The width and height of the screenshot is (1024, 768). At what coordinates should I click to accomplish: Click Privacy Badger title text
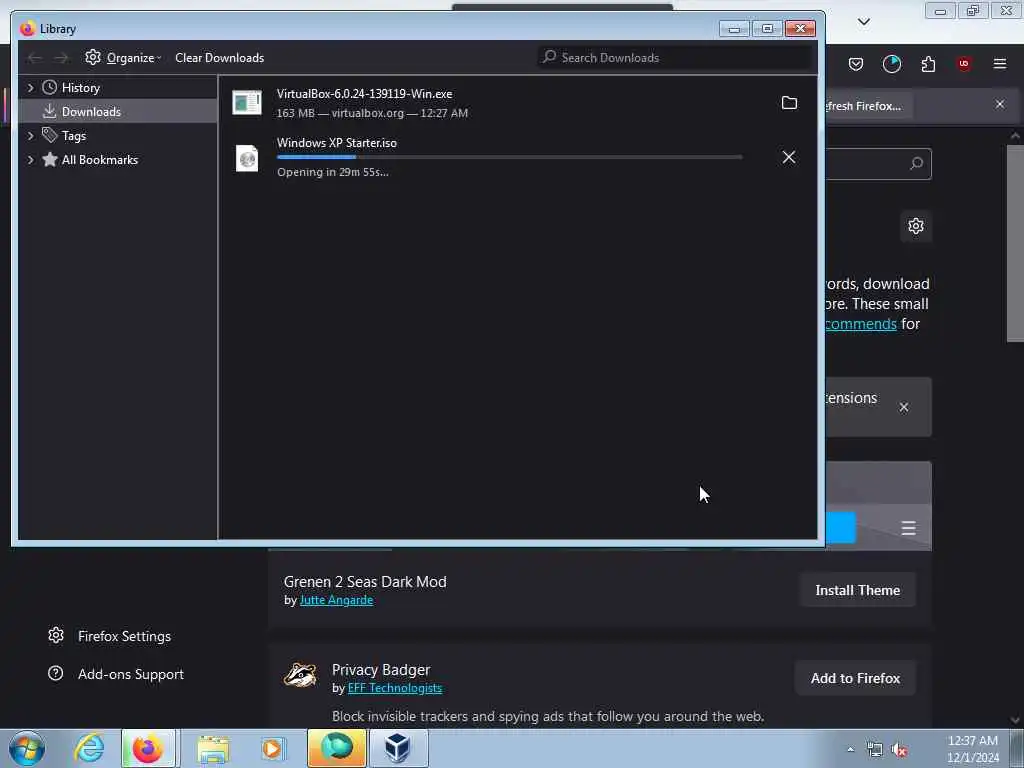[x=381, y=670]
